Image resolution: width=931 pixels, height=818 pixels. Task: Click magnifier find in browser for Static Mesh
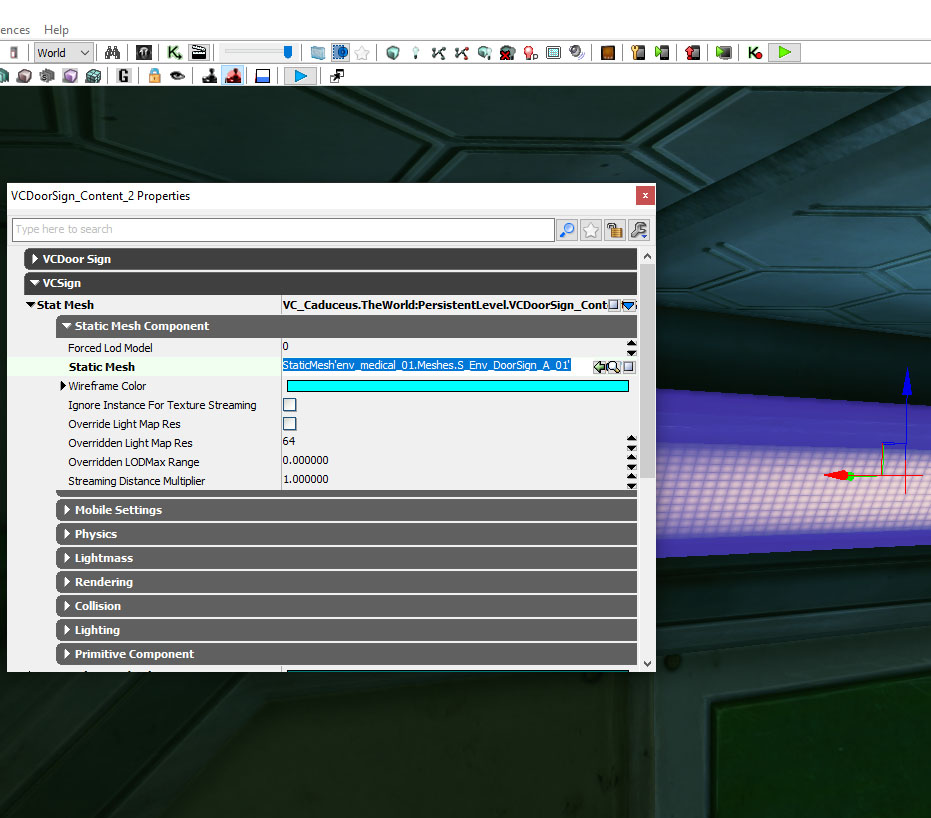(x=614, y=367)
